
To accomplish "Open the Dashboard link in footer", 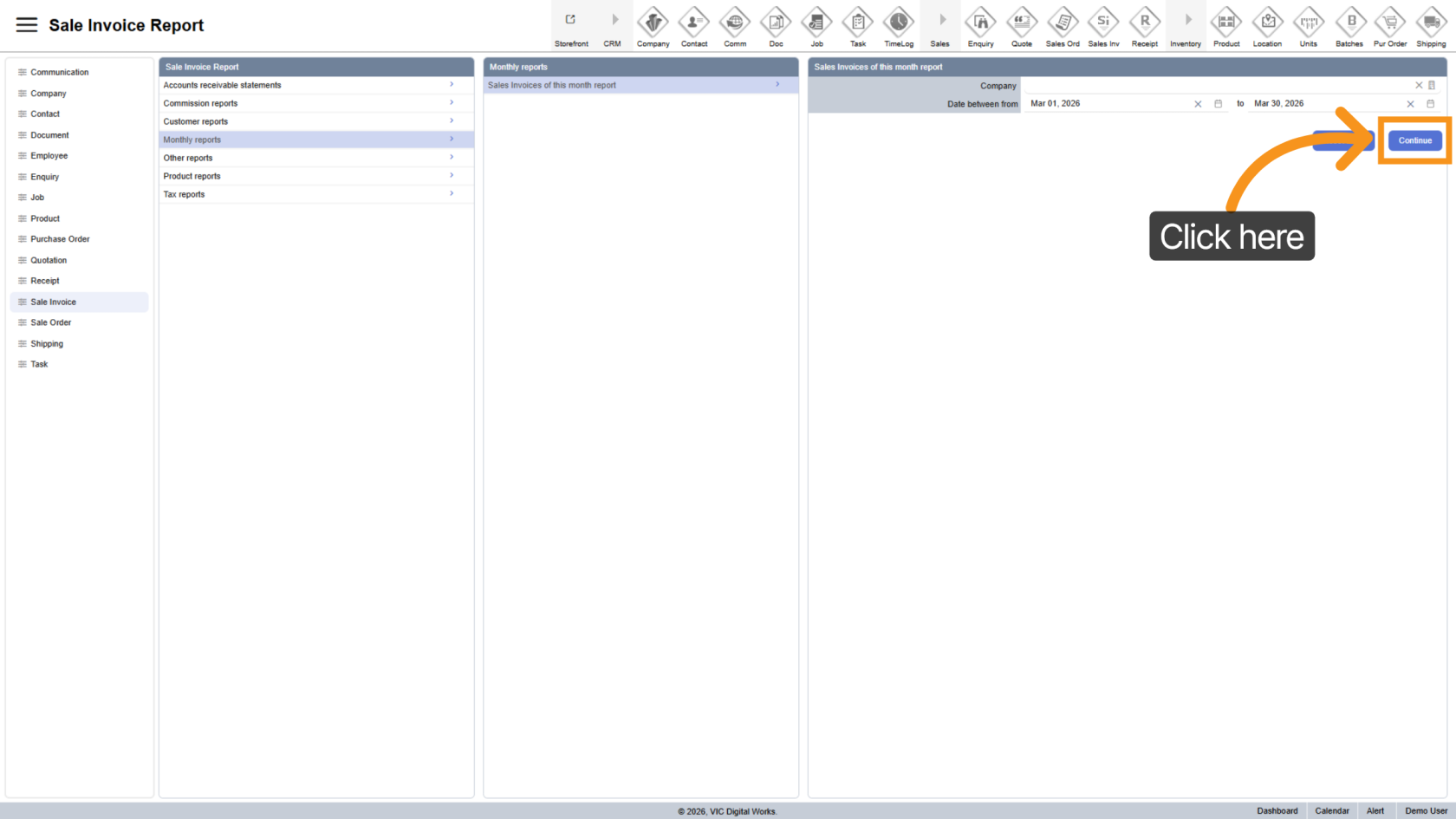I will [x=1277, y=811].
